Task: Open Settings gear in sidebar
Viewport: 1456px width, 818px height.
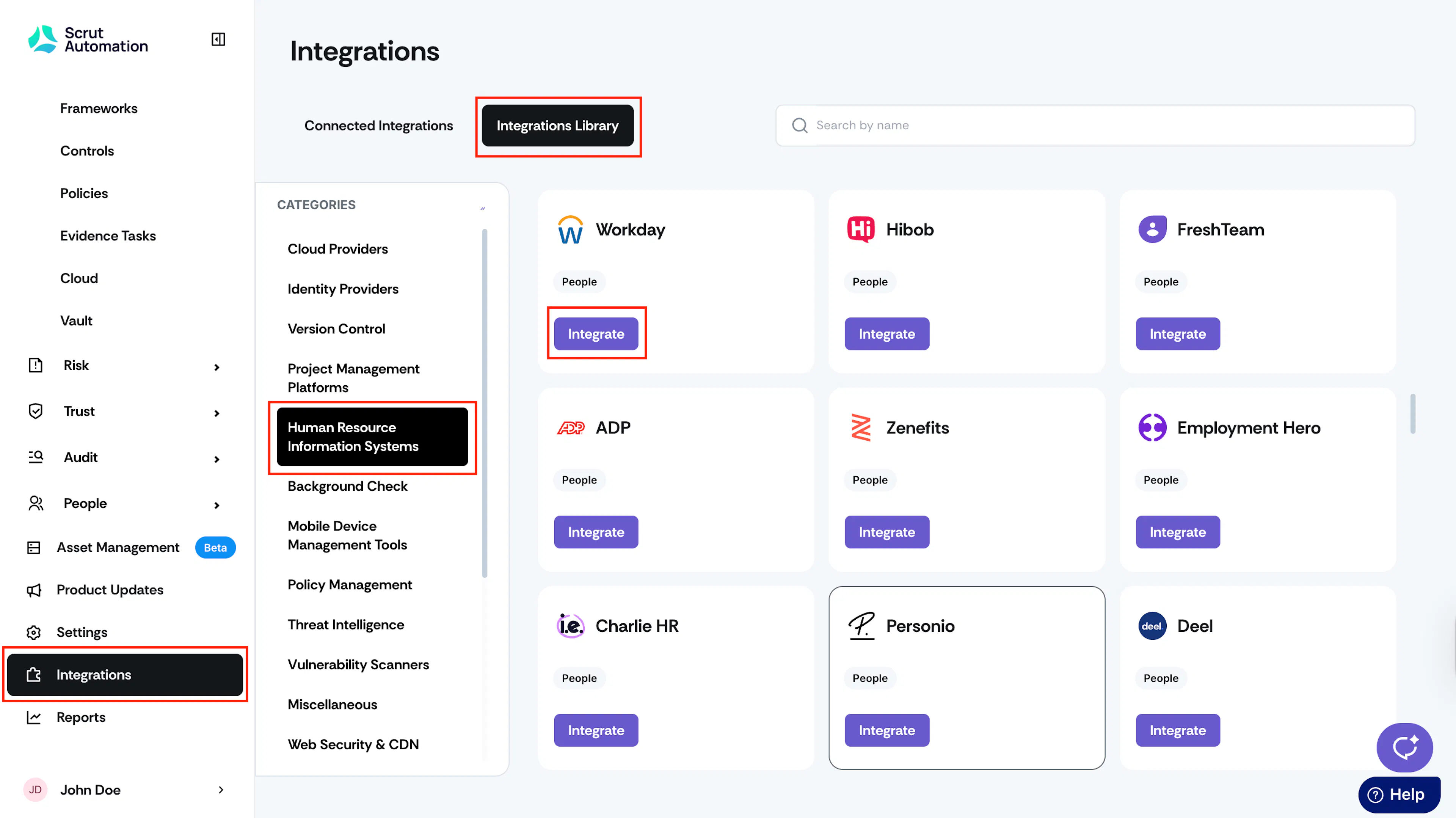Action: point(34,632)
